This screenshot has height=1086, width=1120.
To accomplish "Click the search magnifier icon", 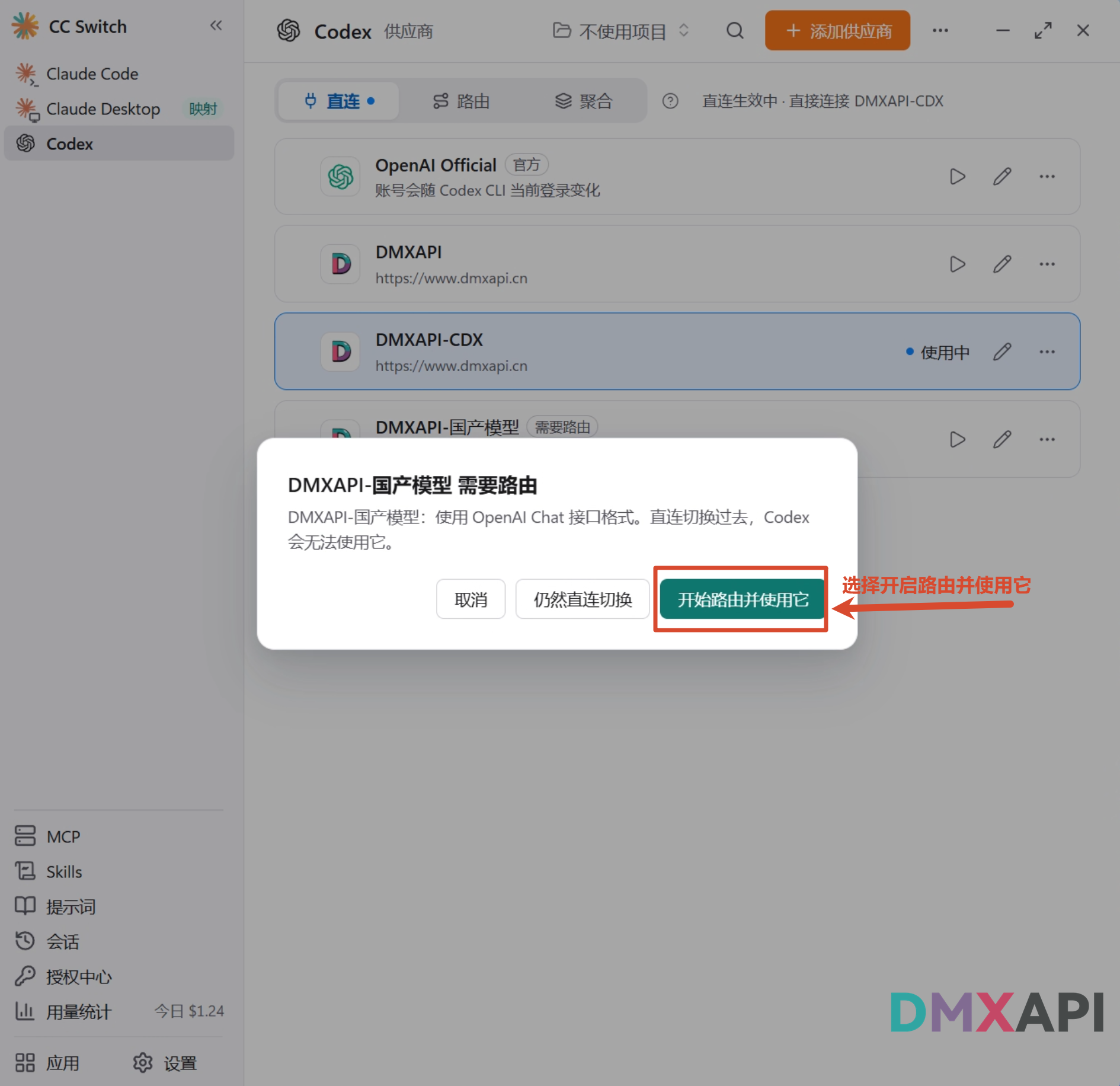I will (735, 31).
